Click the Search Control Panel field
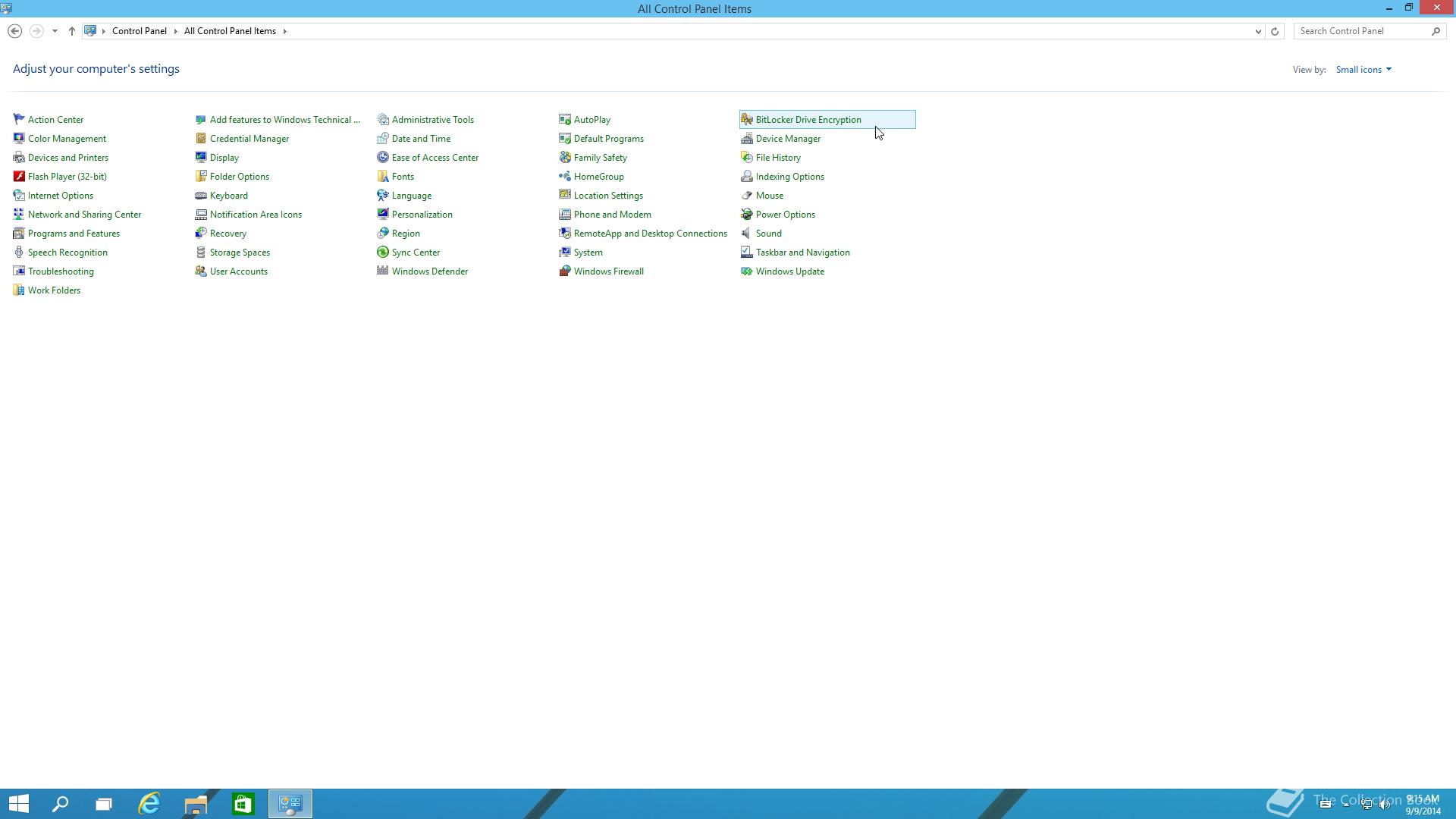The width and height of the screenshot is (1456, 819). (1361, 31)
